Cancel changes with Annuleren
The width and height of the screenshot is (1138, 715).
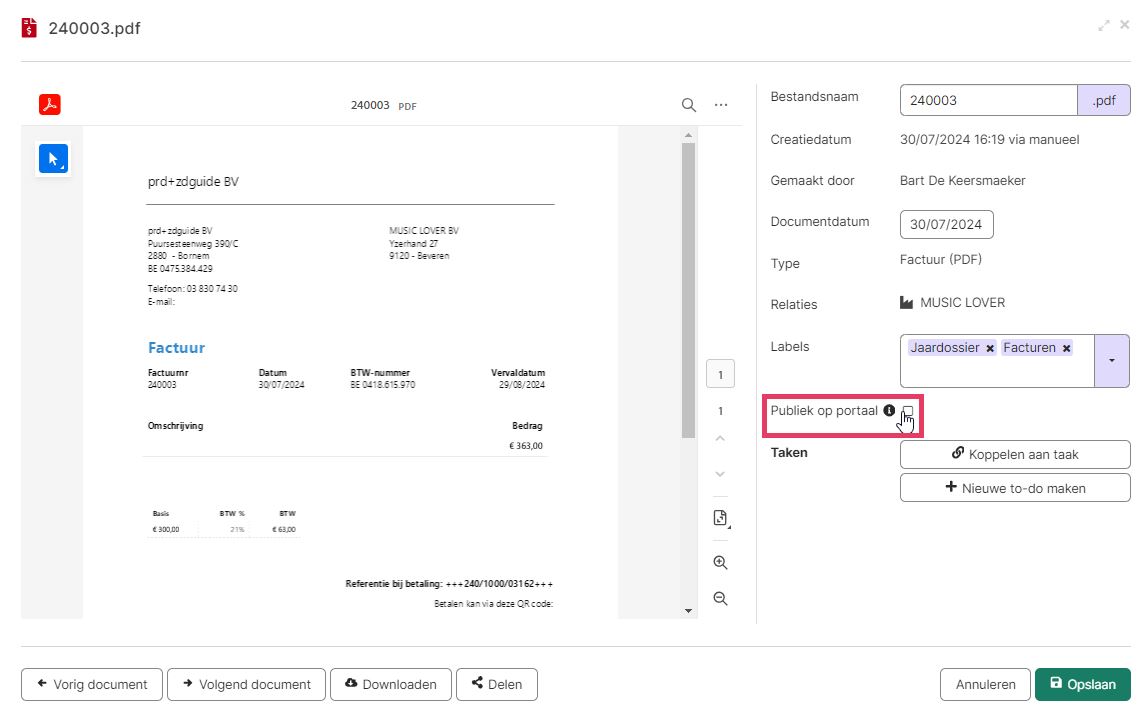[x=985, y=685]
